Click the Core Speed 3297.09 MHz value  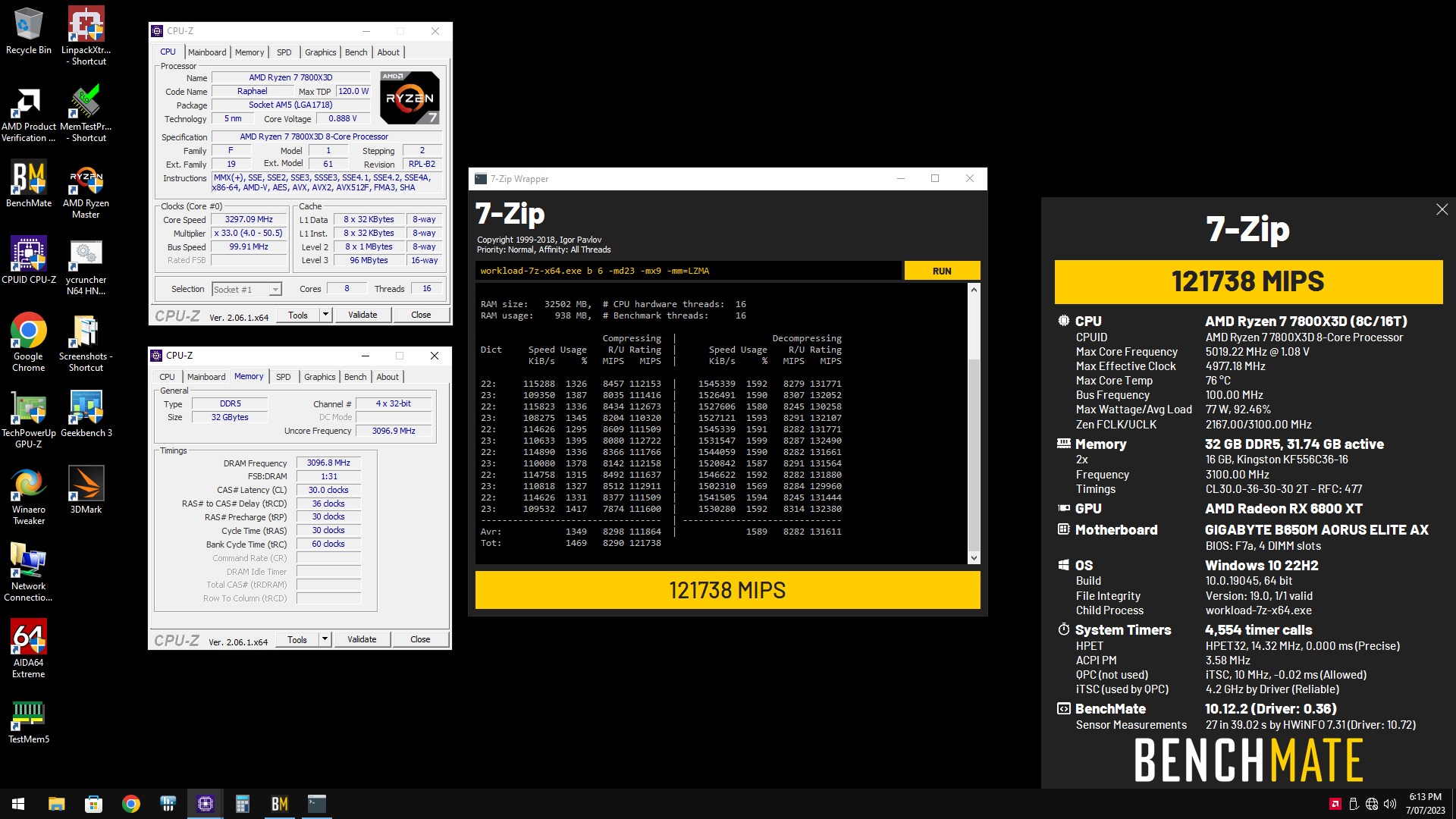(x=249, y=219)
